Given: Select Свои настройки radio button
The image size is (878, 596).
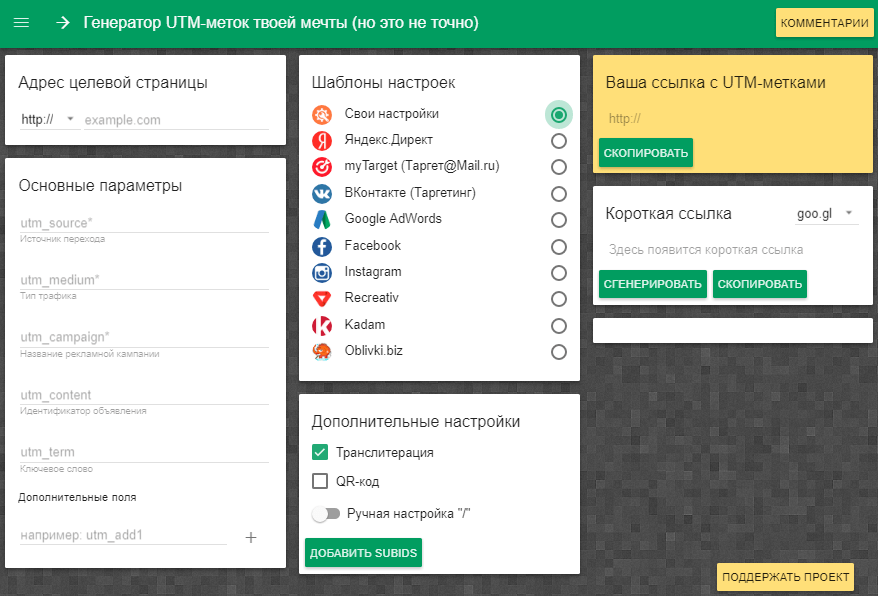Looking at the screenshot, I should coord(558,115).
